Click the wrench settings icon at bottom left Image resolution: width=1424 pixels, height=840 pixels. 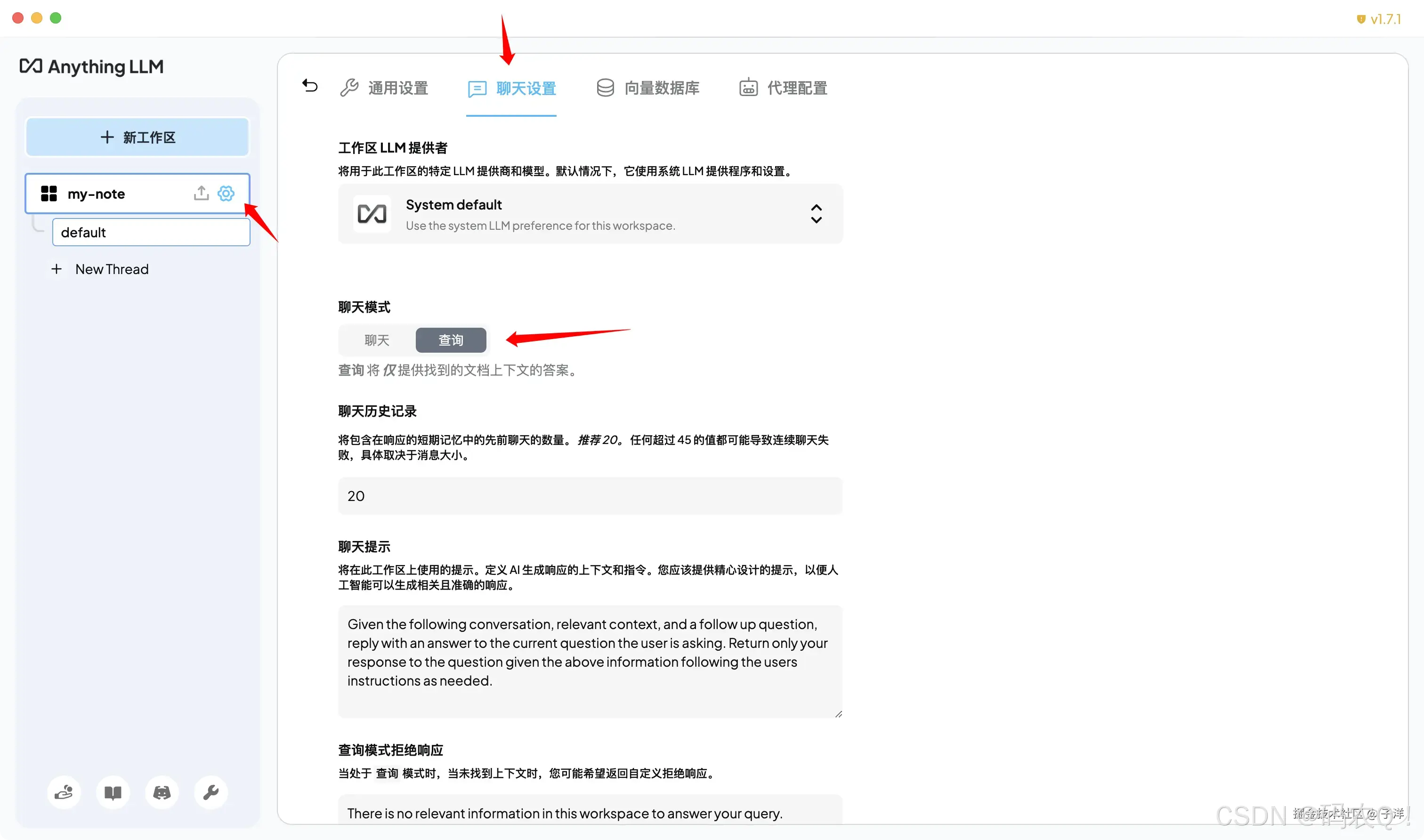pos(210,792)
